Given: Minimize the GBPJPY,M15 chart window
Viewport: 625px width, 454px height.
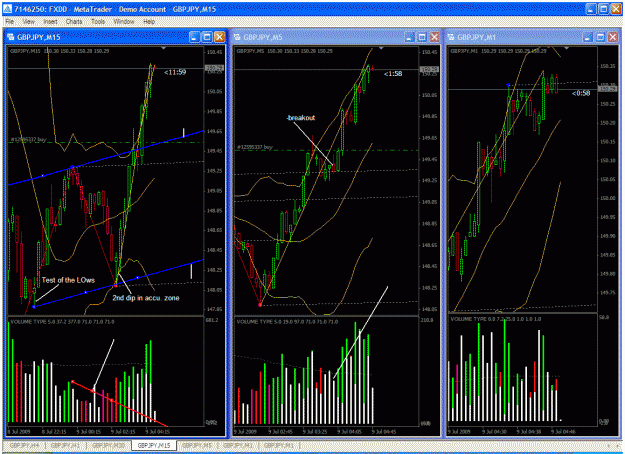Looking at the screenshot, I should pos(195,37).
